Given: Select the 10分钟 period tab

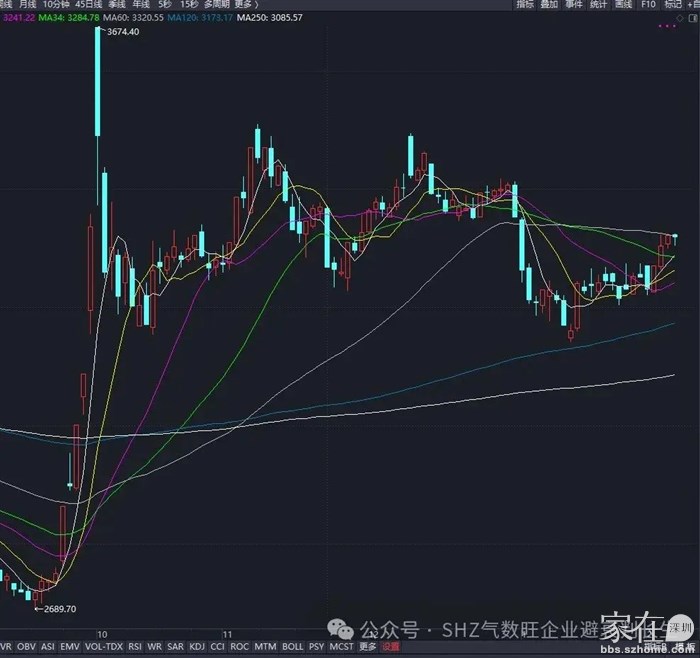Looking at the screenshot, I should coord(58,5).
